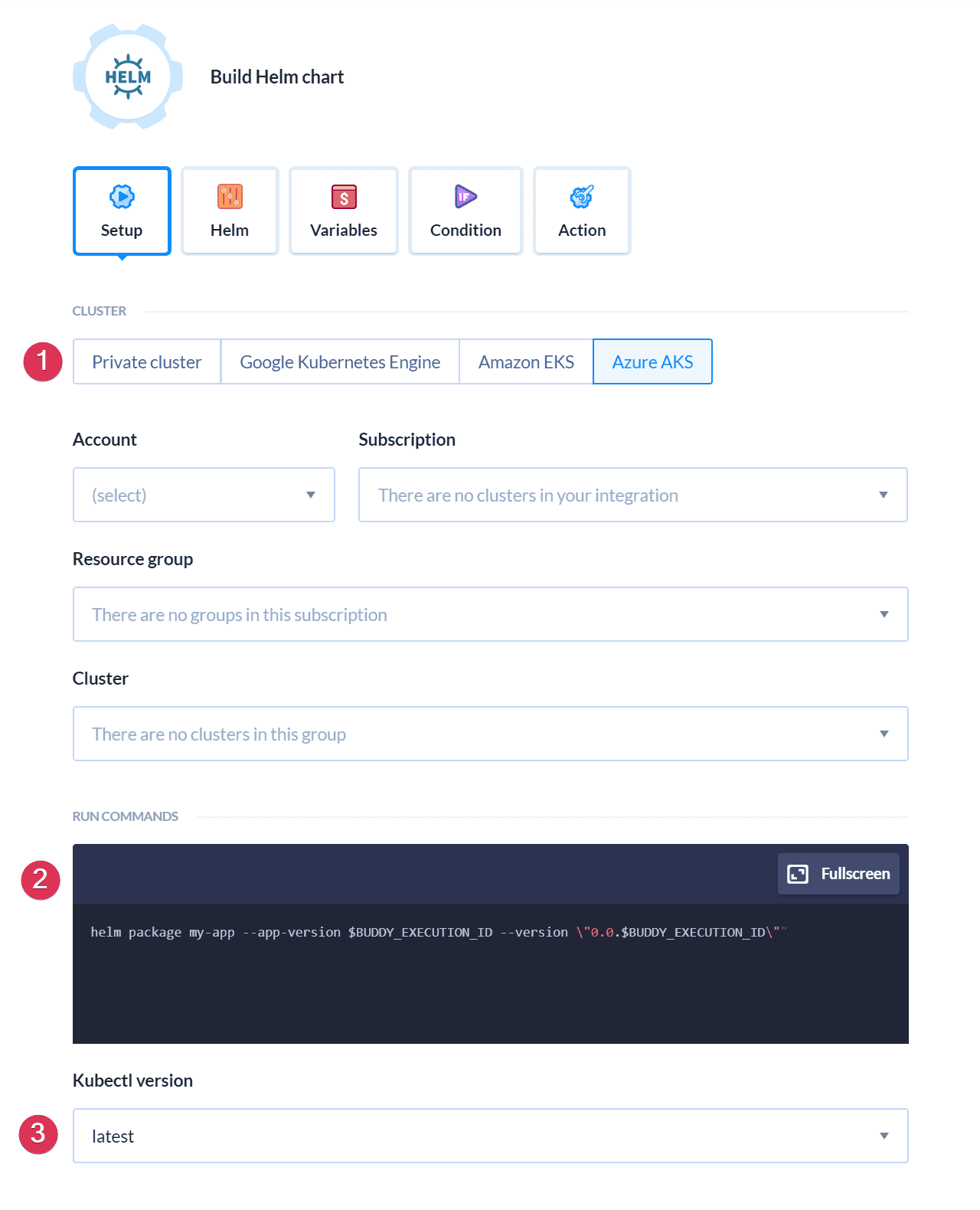
Task: Choose Google Kubernetes Engine cluster type
Action: (x=340, y=361)
